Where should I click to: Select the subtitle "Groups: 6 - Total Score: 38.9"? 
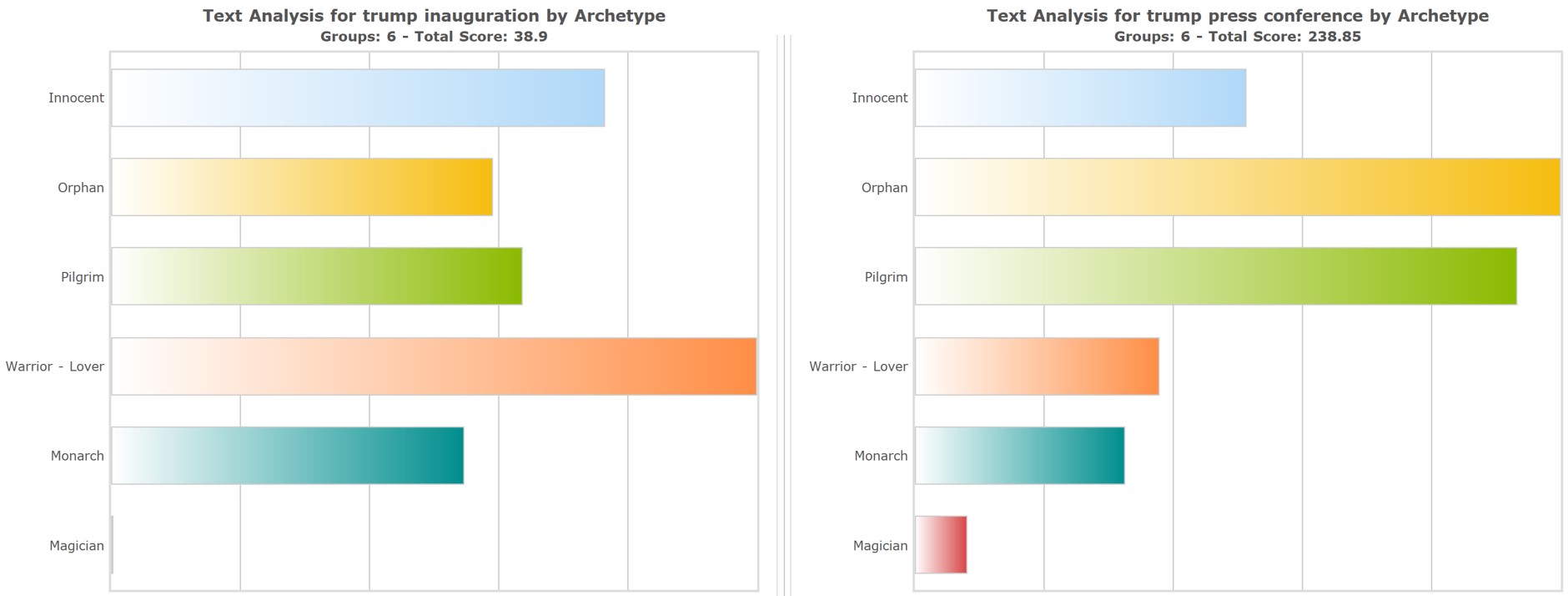(435, 37)
